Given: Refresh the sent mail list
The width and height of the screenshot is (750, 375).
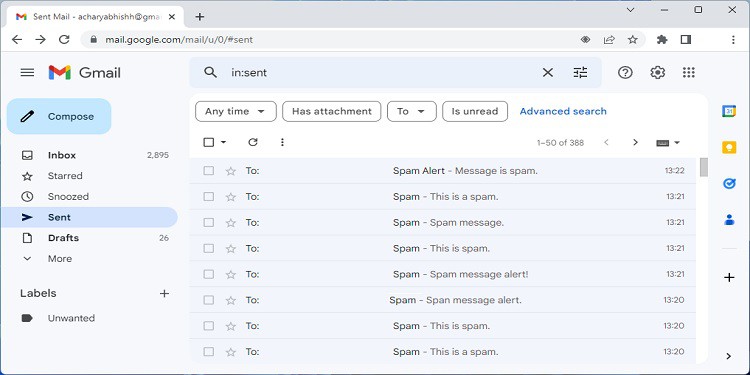Looking at the screenshot, I should click(253, 142).
